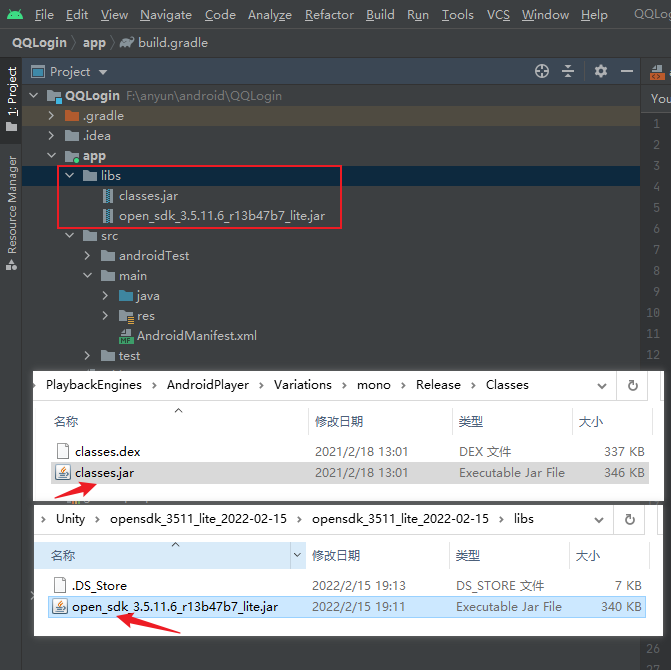The image size is (671, 670).
Task: Toggle the 1: Project tool window tab
Action: click(x=12, y=99)
